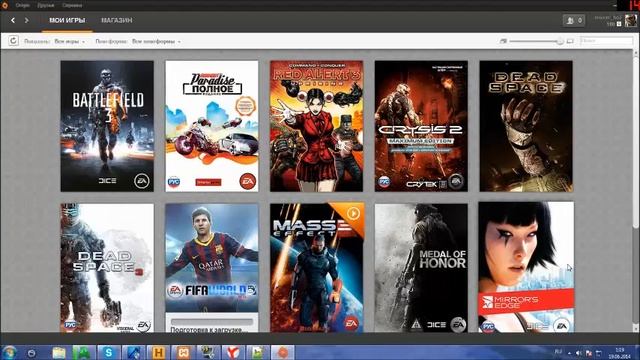Image resolution: width=640 pixels, height=360 pixels.
Task: Switch to the МОИ ИГРЫ tab
Action: point(67,20)
